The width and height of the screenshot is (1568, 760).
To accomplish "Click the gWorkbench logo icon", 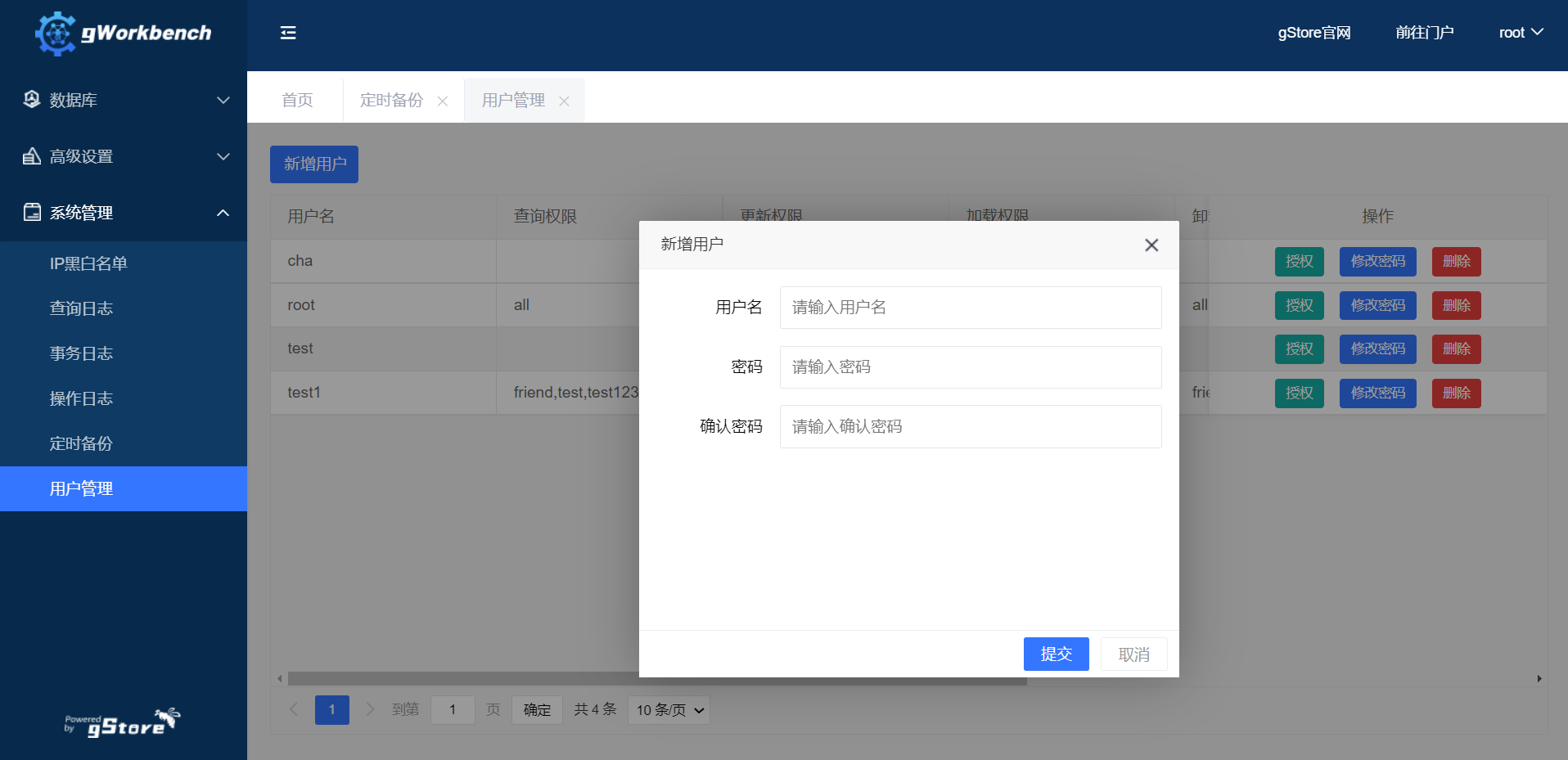I will point(56,34).
